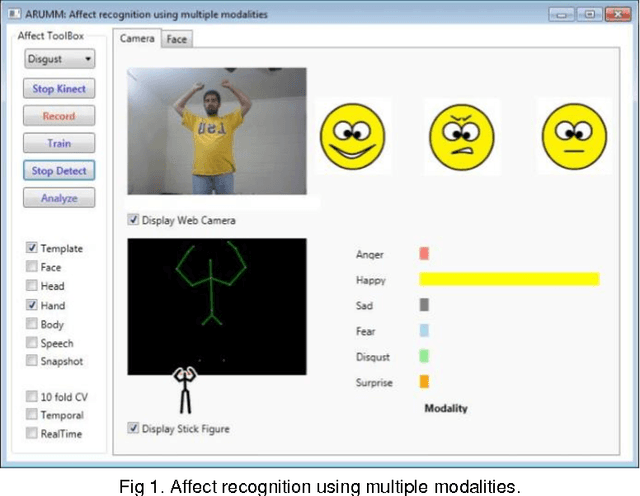
Task: Select the Camera tab
Action: tap(138, 38)
